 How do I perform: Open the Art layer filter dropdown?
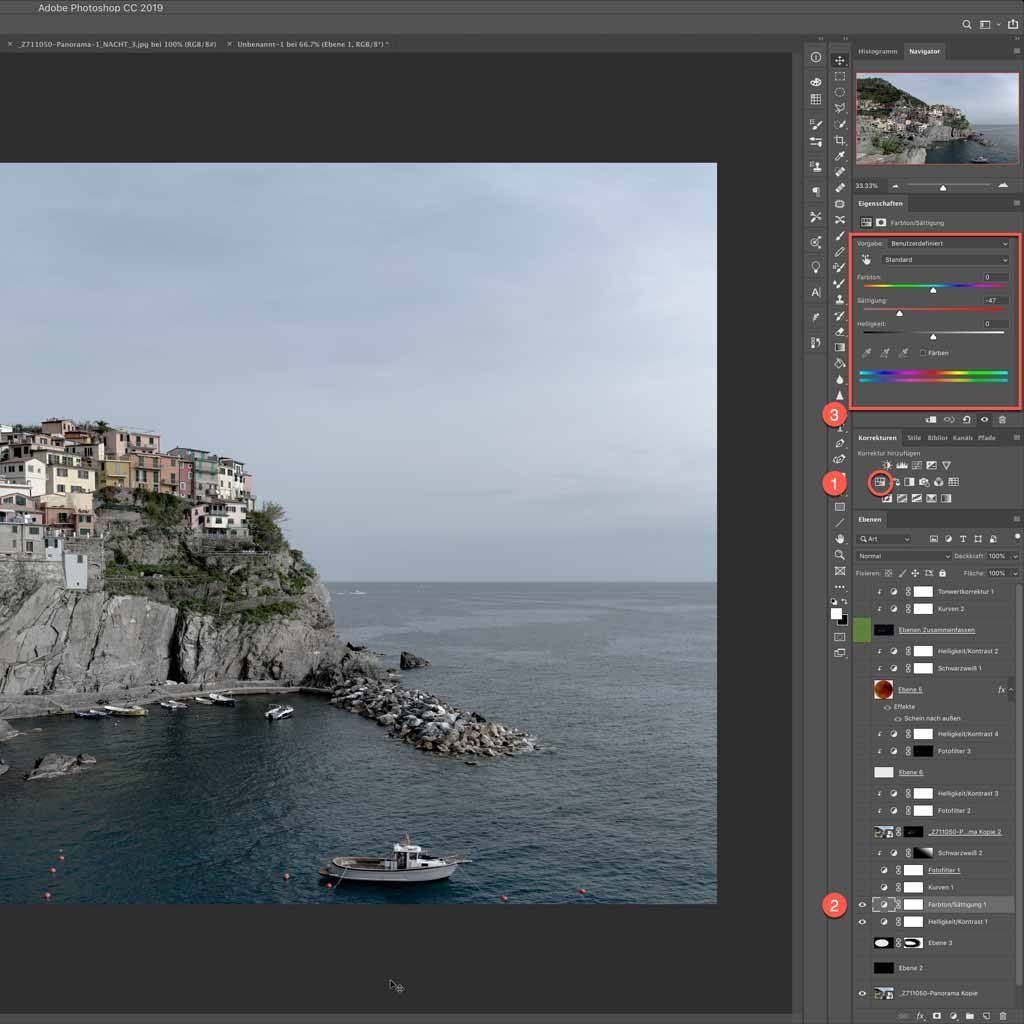click(x=884, y=539)
